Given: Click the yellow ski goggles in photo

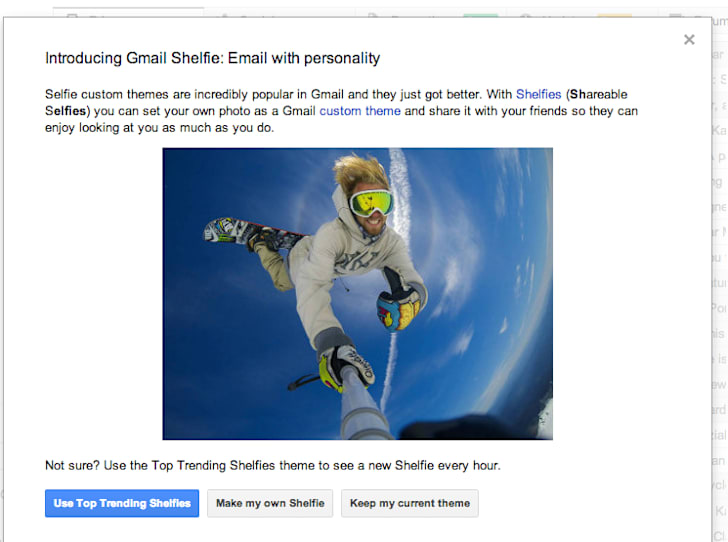Looking at the screenshot, I should [371, 203].
